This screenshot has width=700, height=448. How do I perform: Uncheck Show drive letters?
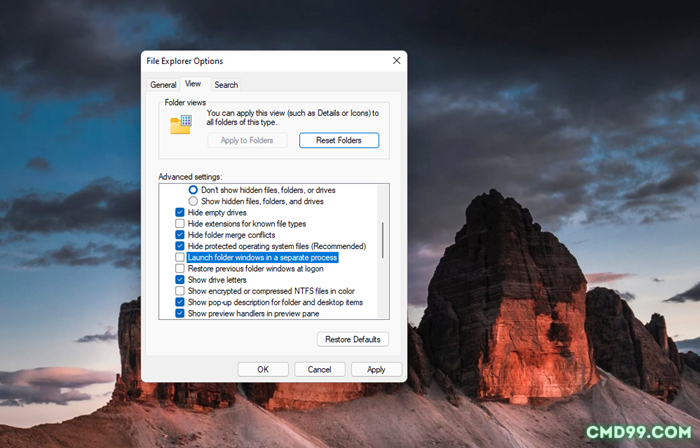tap(179, 280)
